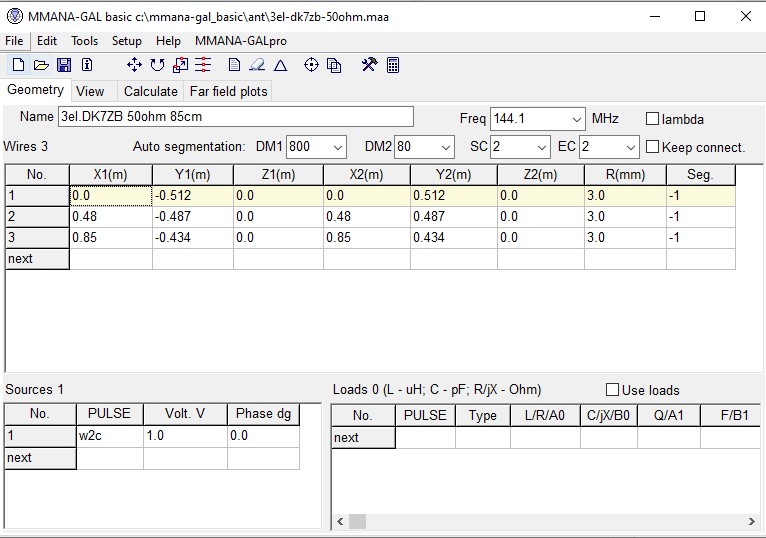Viewport: 766px width, 538px height.
Task: Switch to the Far field plots tab
Action: click(x=228, y=91)
